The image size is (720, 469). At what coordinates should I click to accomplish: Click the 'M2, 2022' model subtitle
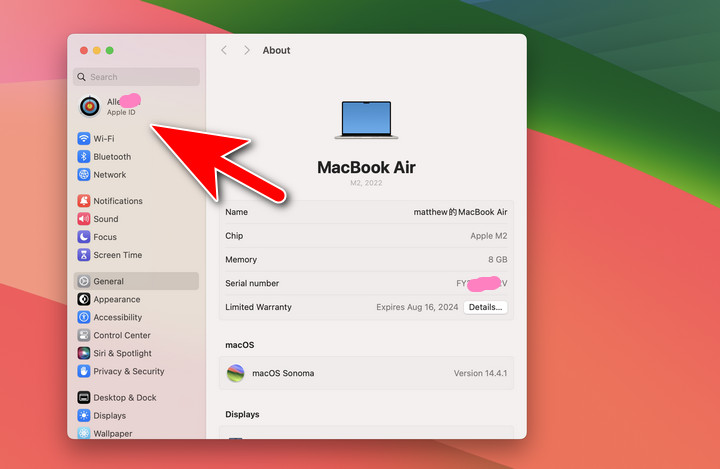pos(366,183)
